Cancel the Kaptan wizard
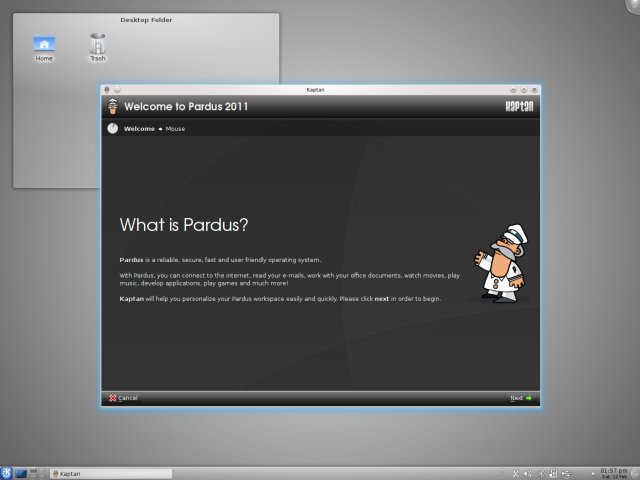Image resolution: width=640 pixels, height=480 pixels. [x=123, y=398]
